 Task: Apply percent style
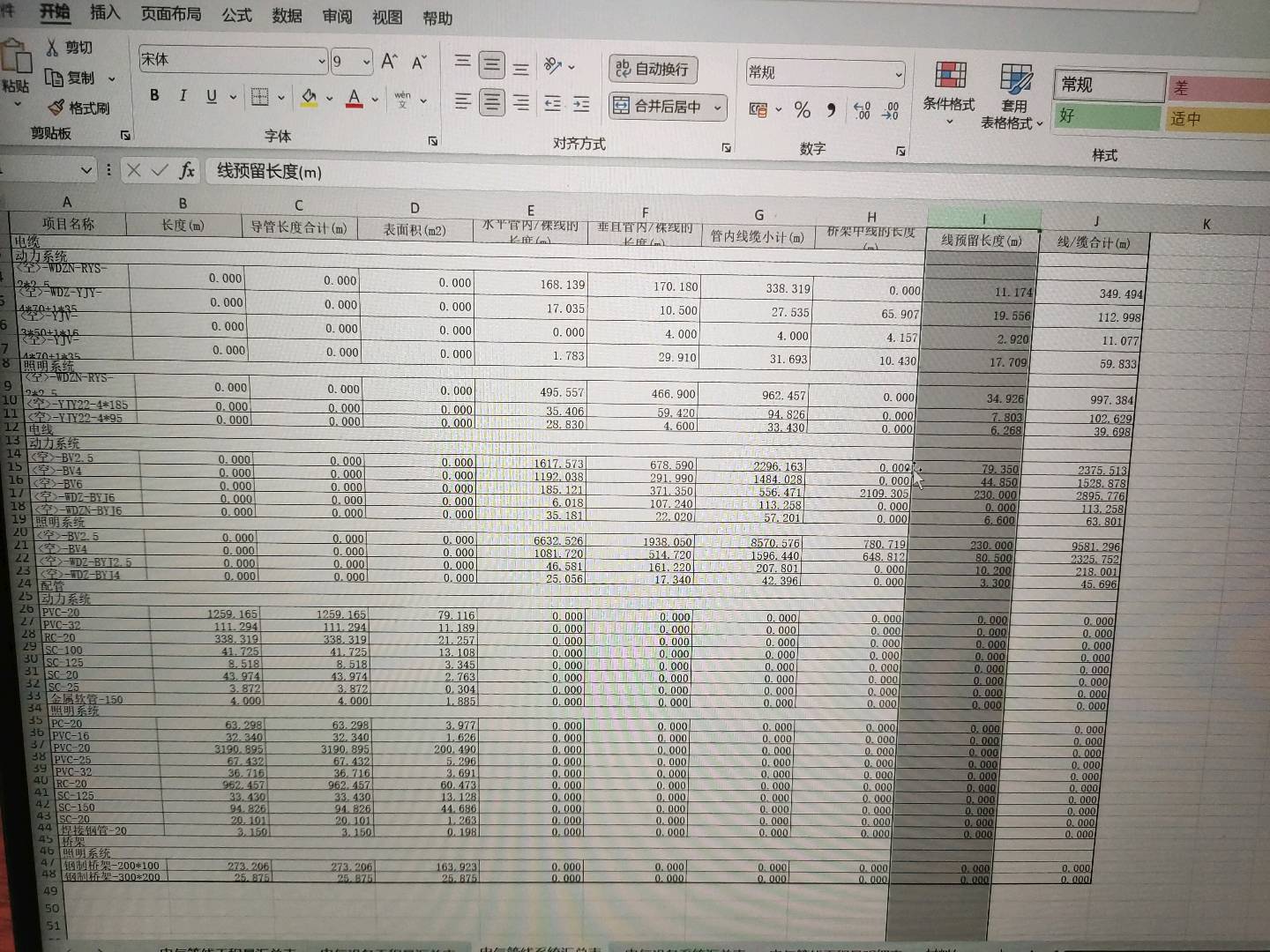point(802,109)
